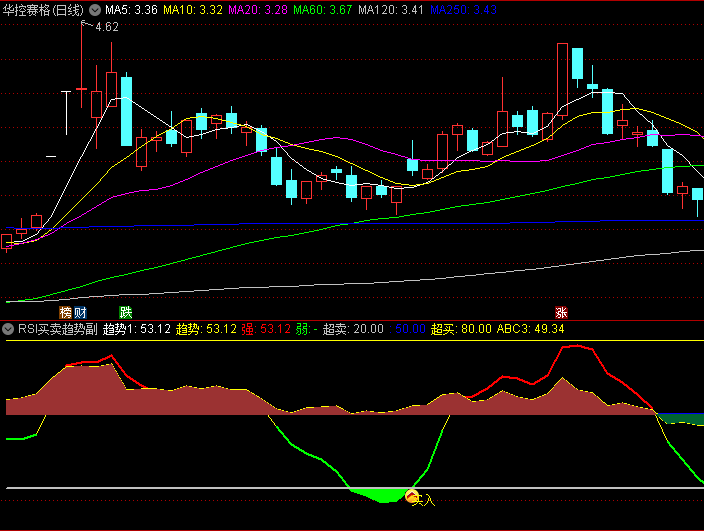704x531 pixels.
Task: Click the yellow 趋势: 53.12 value
Action: pyautogui.click(x=206, y=329)
